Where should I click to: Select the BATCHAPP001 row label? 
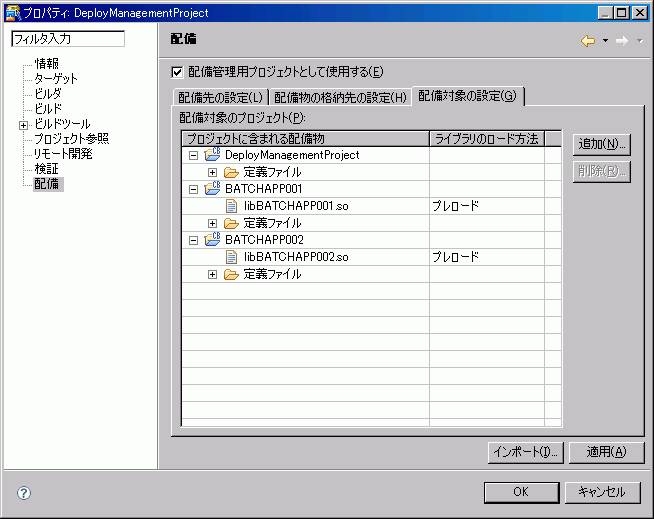pyautogui.click(x=264, y=189)
